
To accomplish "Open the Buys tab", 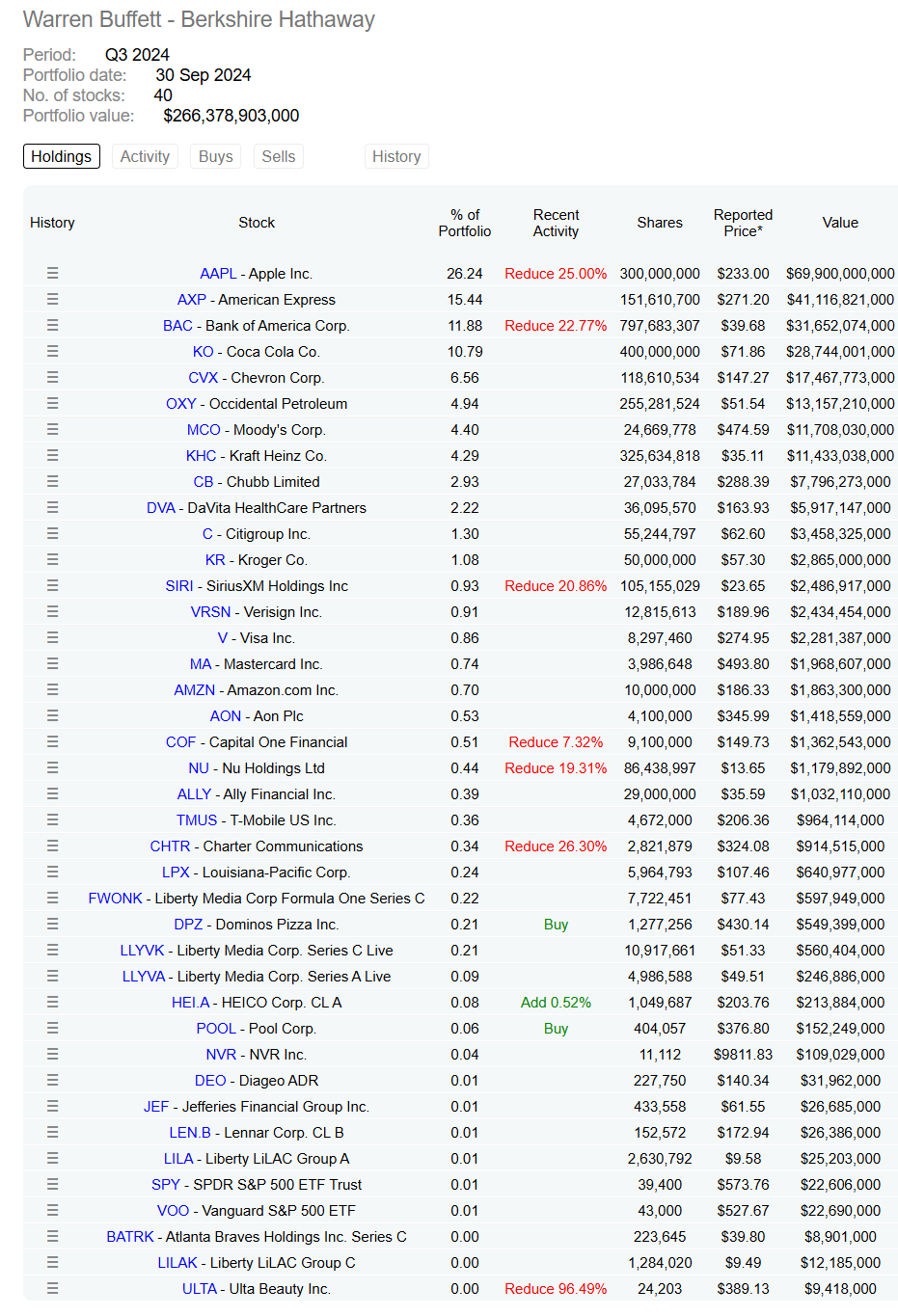I will click(x=216, y=156).
